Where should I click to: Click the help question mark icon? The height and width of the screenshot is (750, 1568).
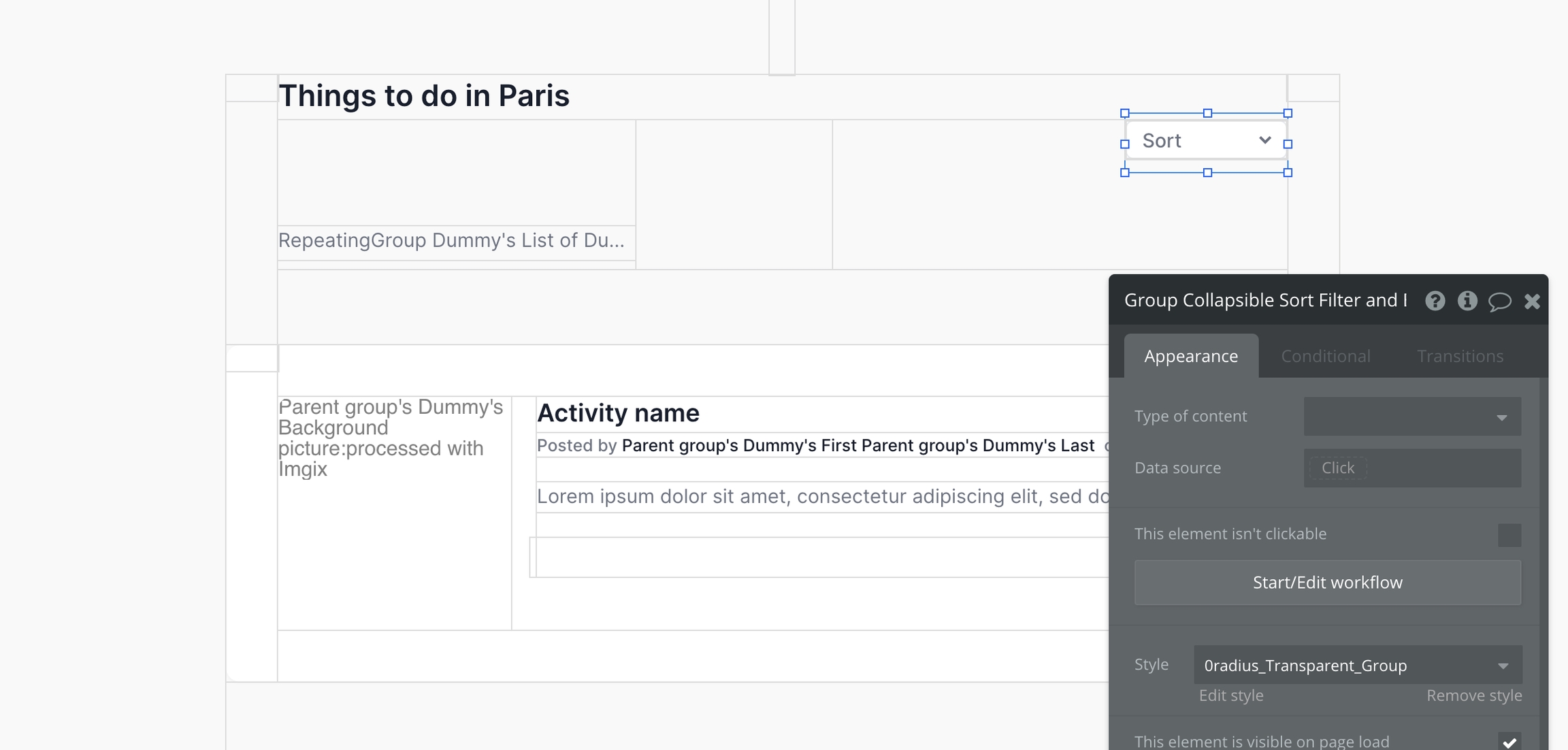[1435, 301]
